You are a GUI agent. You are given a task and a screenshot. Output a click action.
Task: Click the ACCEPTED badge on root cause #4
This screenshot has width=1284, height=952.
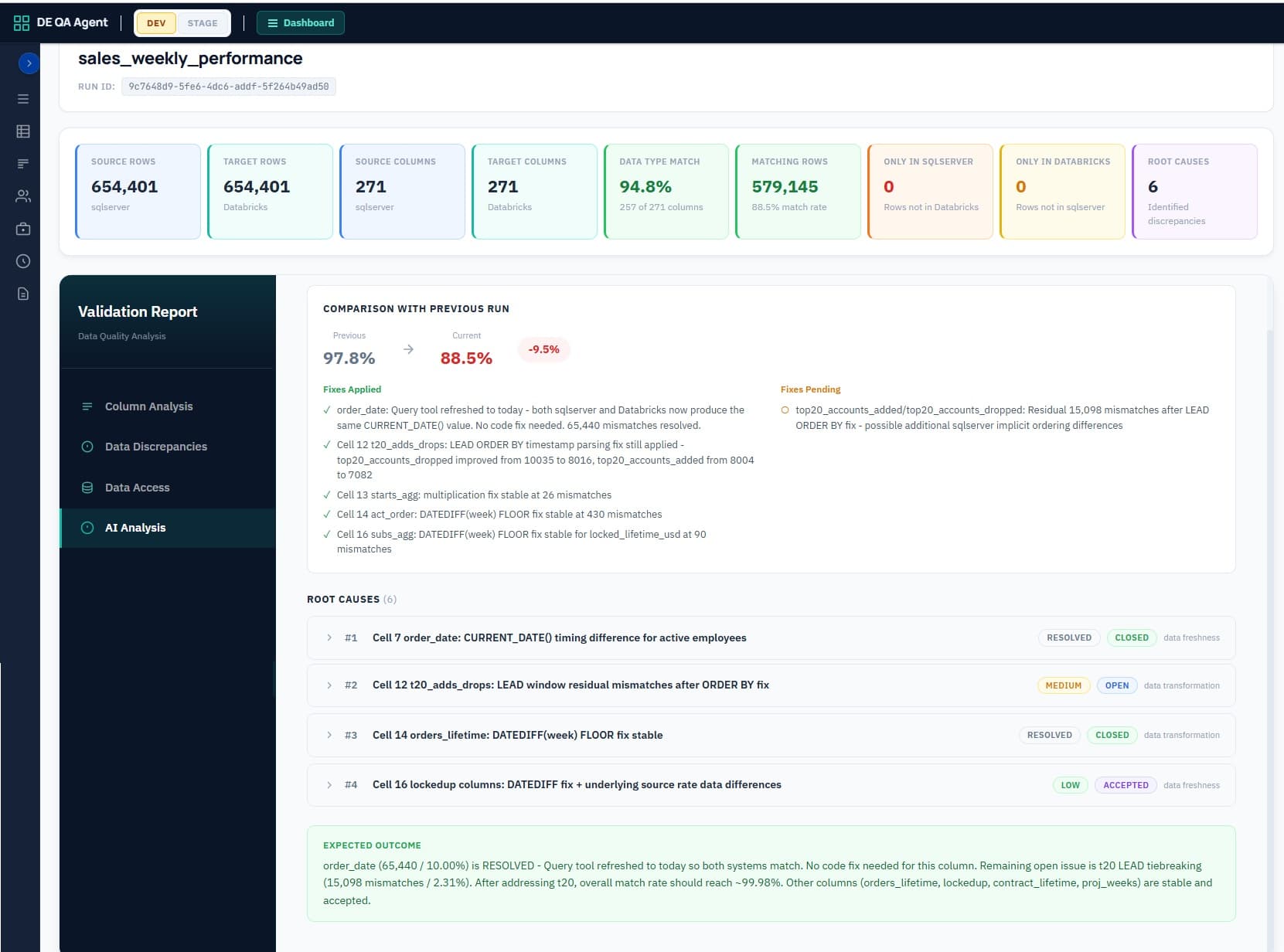(x=1126, y=785)
